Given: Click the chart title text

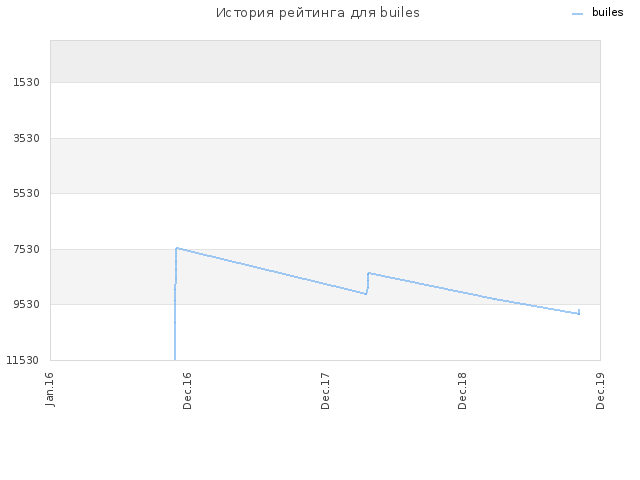Looking at the screenshot, I should tap(318, 13).
